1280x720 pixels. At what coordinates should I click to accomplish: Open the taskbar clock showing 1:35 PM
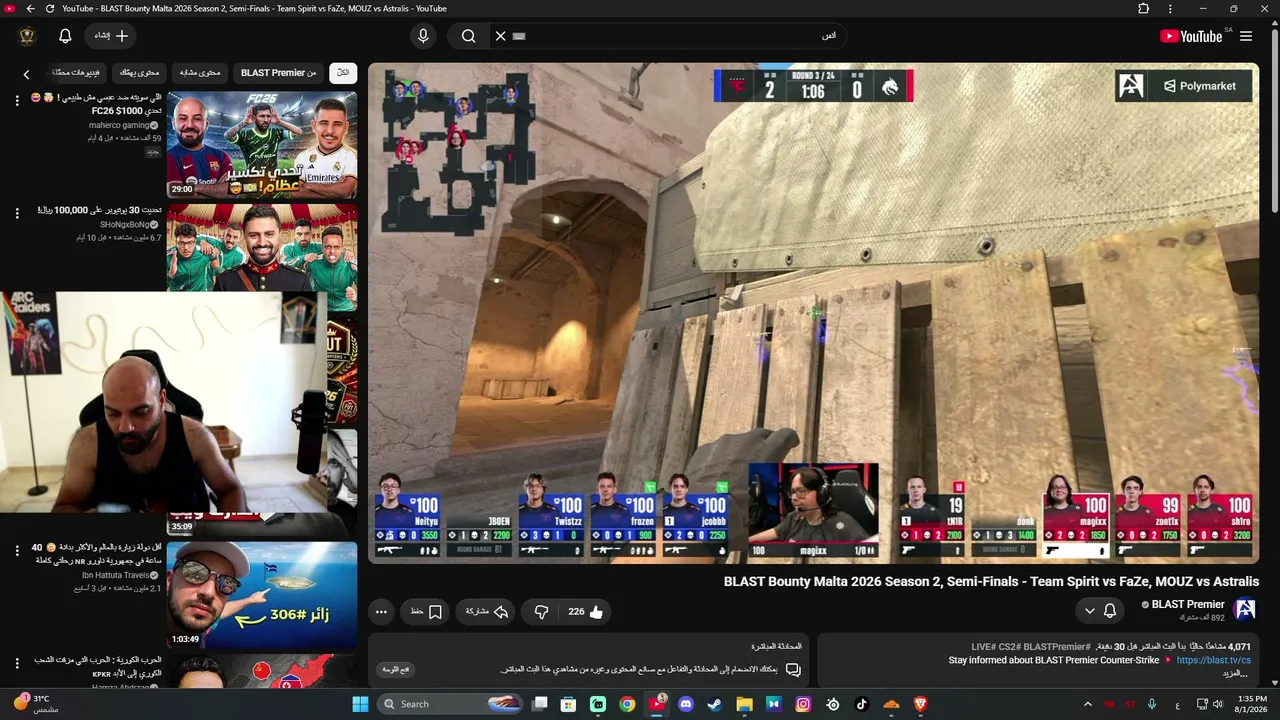1252,704
